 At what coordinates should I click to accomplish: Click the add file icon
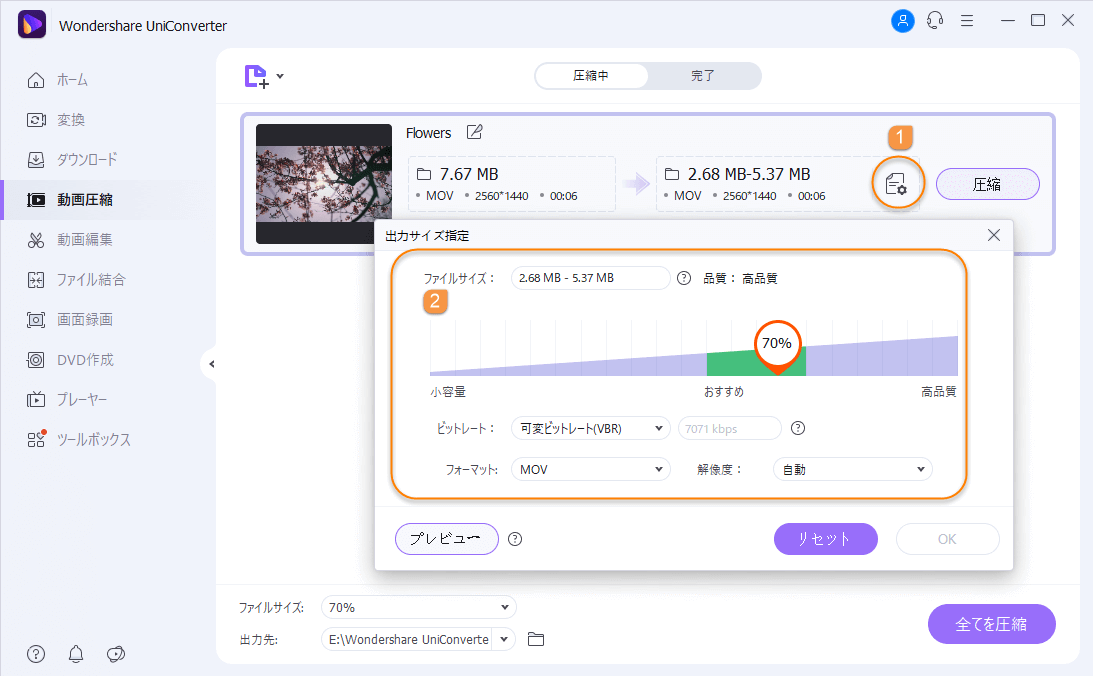[x=256, y=77]
